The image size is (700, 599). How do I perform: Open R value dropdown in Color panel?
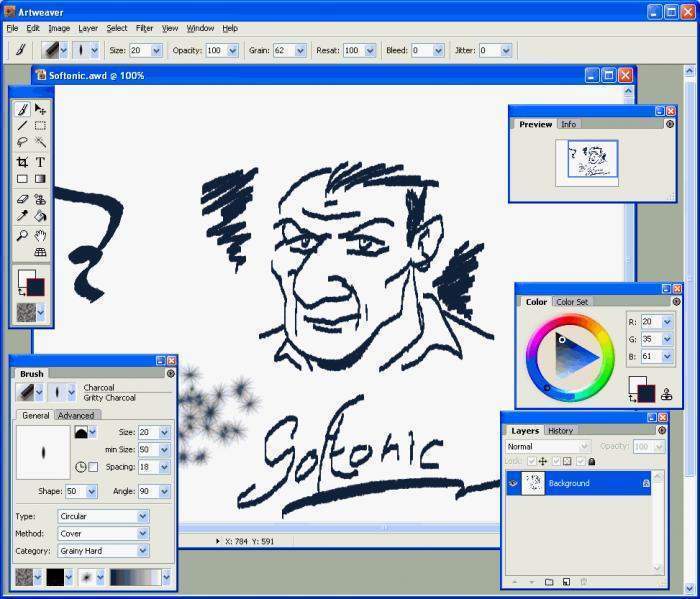[x=667, y=322]
